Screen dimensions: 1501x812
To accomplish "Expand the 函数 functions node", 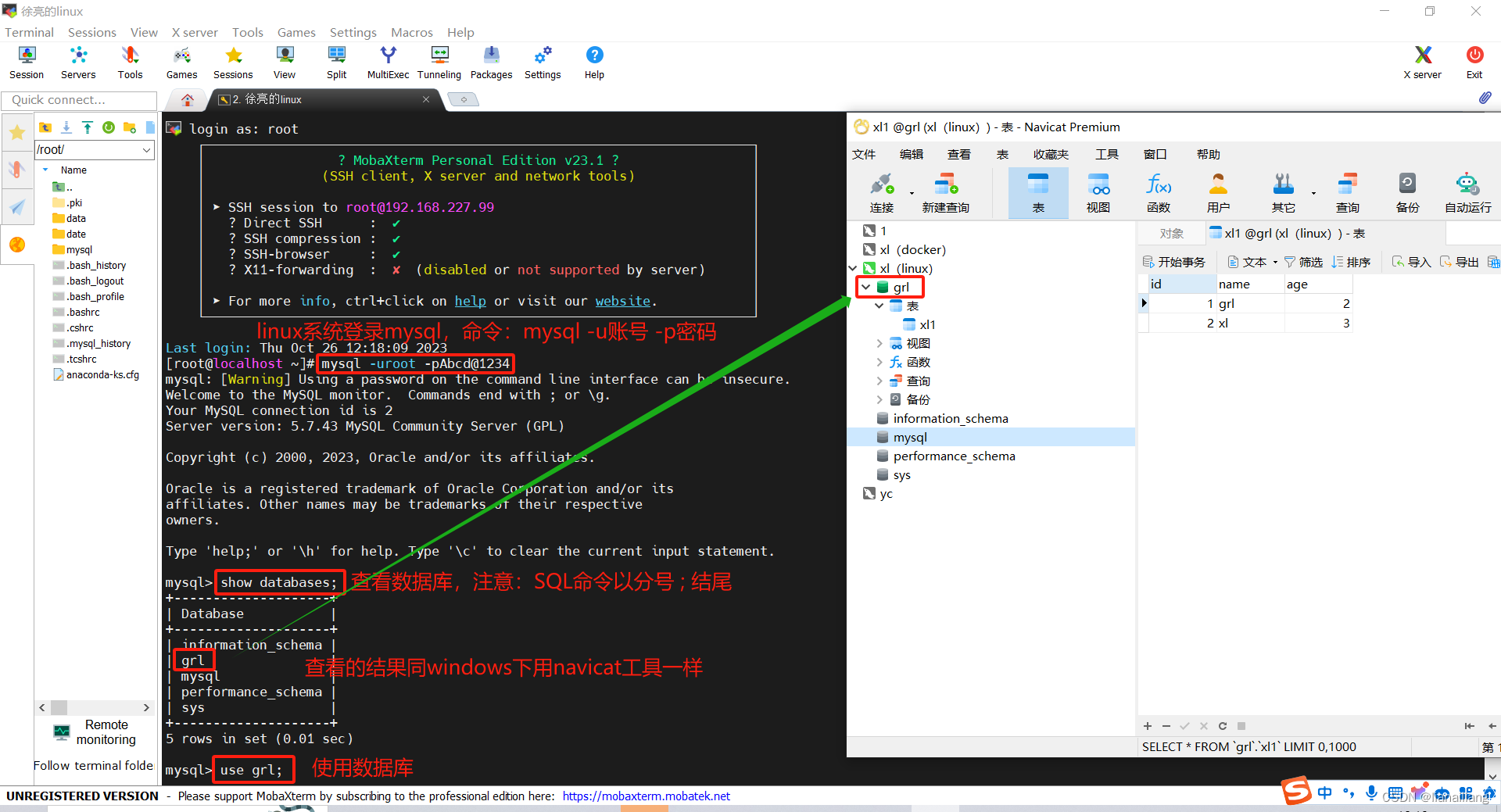I will tap(879, 362).
